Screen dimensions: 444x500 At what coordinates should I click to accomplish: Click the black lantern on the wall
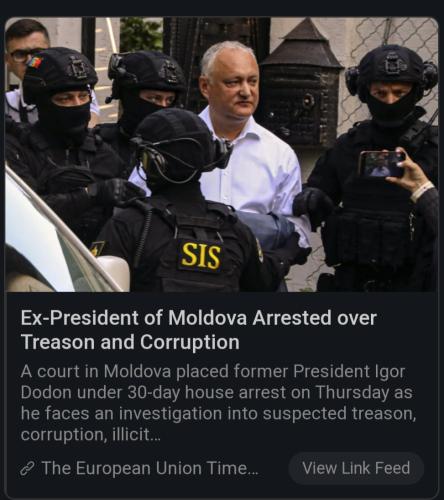pyautogui.click(x=302, y=87)
